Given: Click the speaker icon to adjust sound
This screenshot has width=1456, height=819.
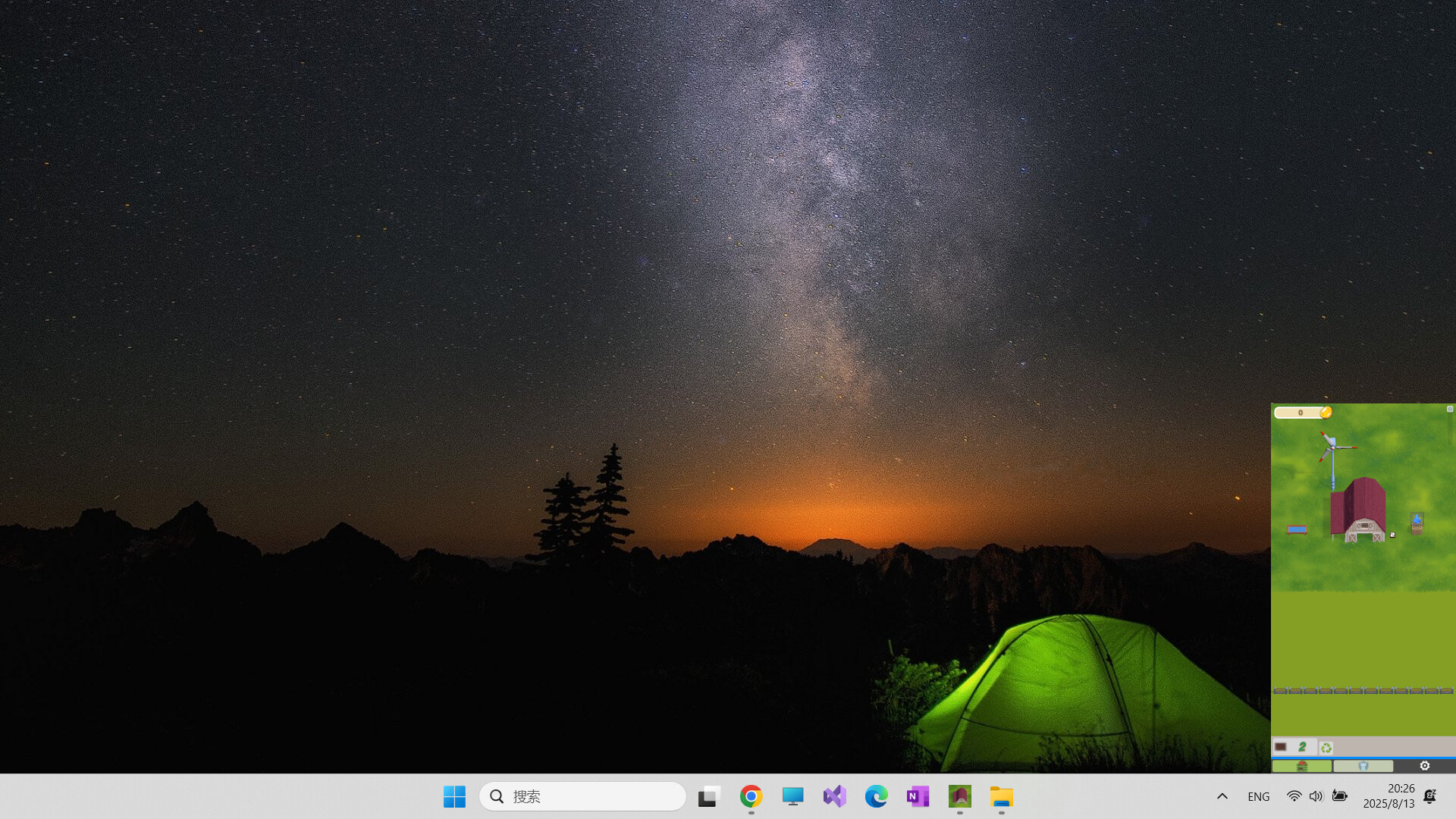Looking at the screenshot, I should click(x=1316, y=796).
